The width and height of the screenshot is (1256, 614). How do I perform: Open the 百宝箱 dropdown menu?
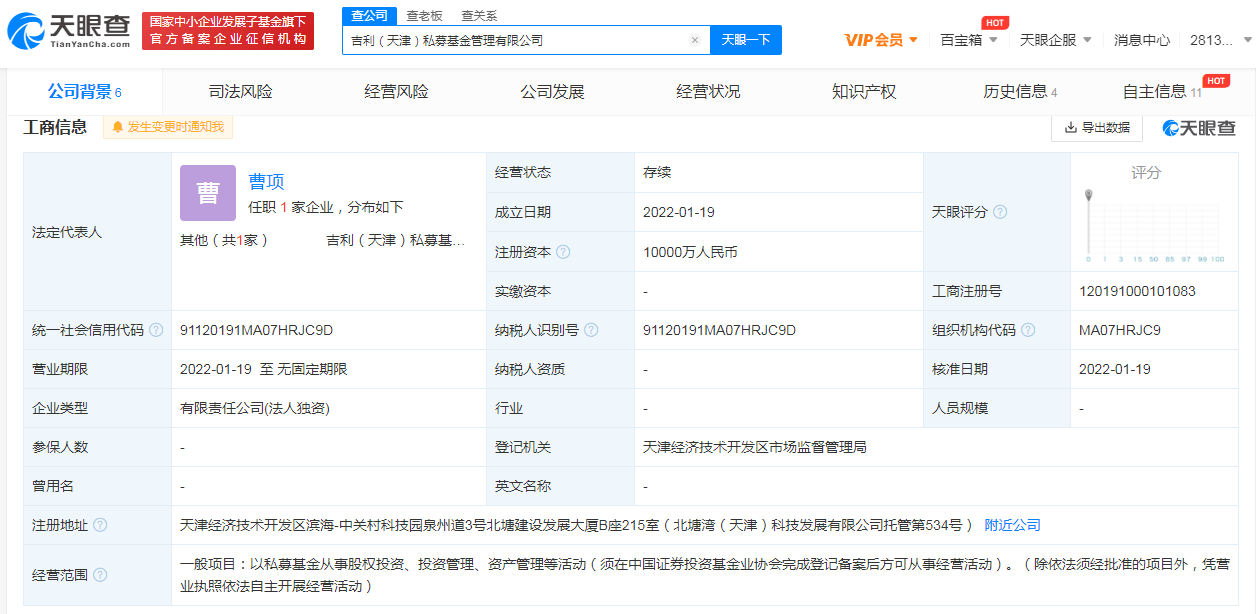point(969,40)
